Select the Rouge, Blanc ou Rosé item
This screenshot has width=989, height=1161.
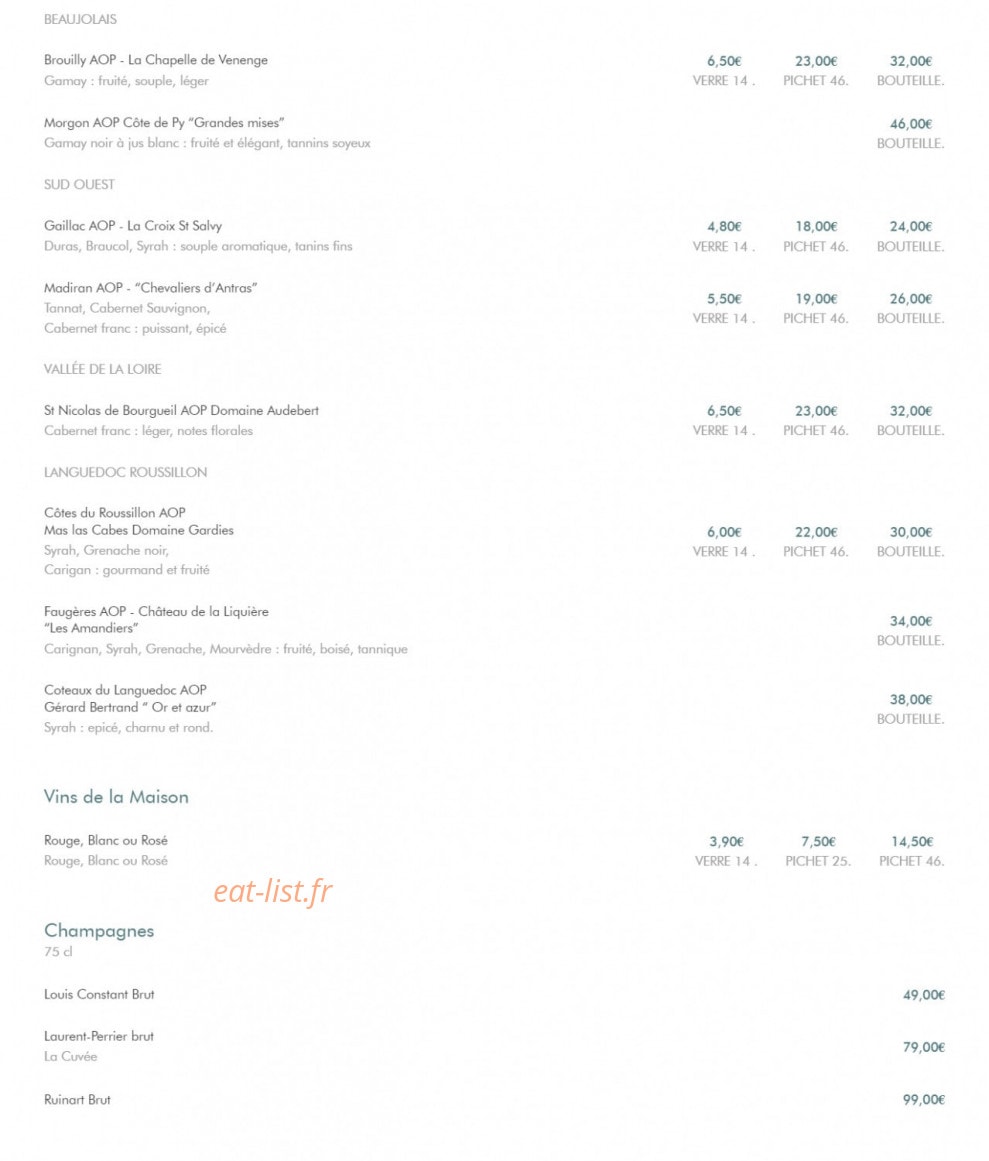pos(106,840)
